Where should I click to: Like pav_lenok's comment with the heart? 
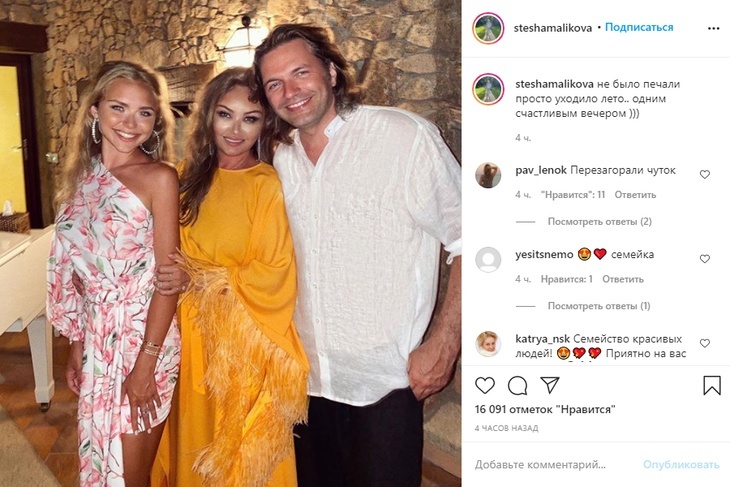coord(705,174)
